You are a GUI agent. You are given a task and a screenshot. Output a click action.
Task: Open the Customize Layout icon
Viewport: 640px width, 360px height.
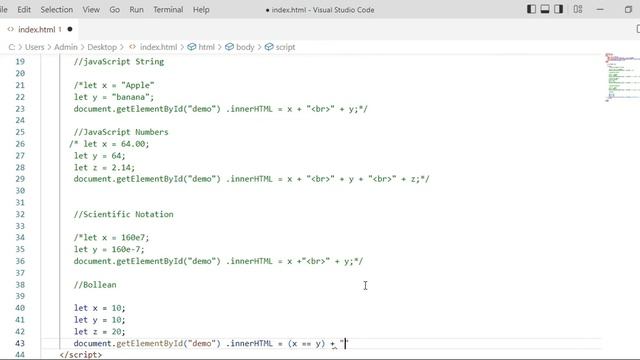point(578,9)
